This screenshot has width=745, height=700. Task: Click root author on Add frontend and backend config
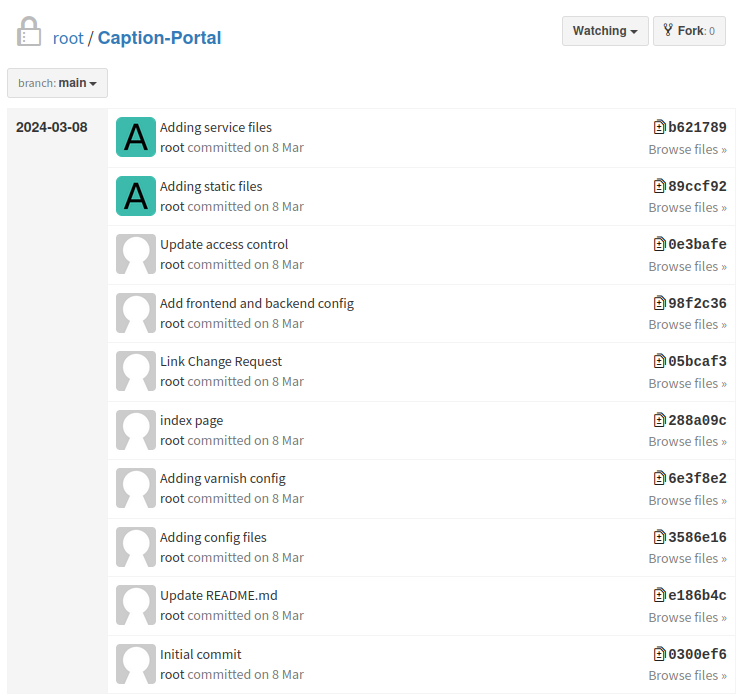tap(172, 323)
